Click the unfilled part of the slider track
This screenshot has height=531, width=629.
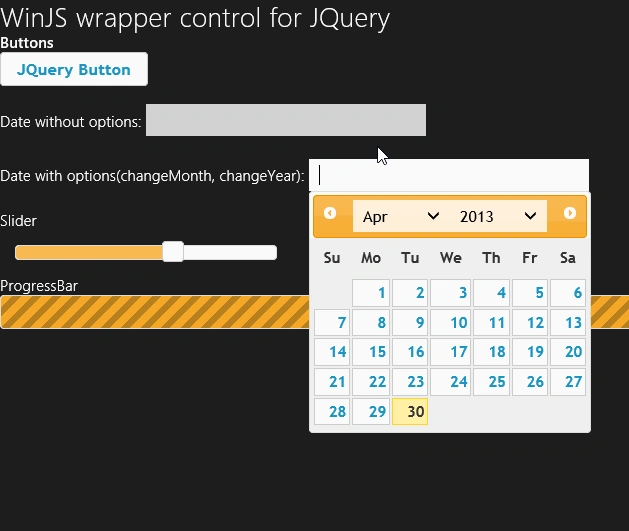point(230,252)
